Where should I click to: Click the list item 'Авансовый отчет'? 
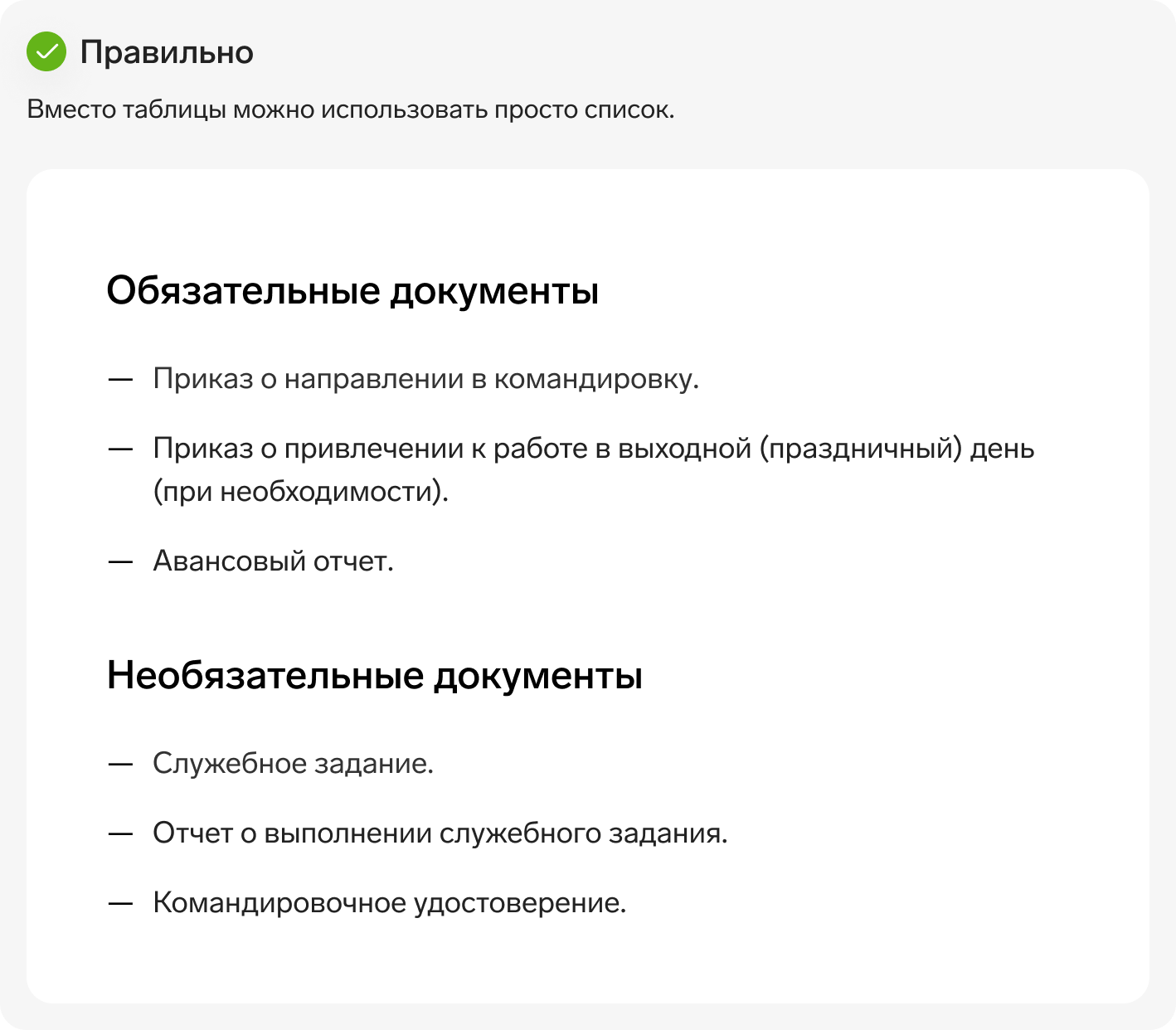tap(274, 561)
